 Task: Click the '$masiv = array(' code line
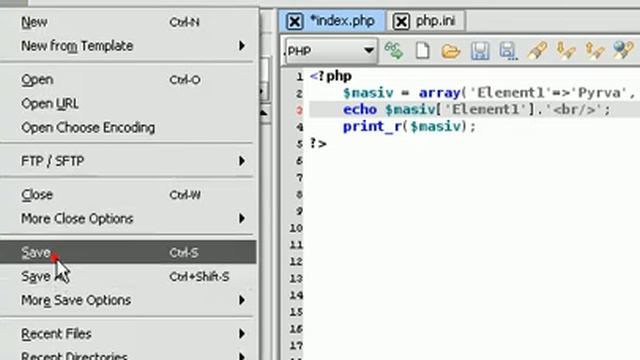pos(489,93)
